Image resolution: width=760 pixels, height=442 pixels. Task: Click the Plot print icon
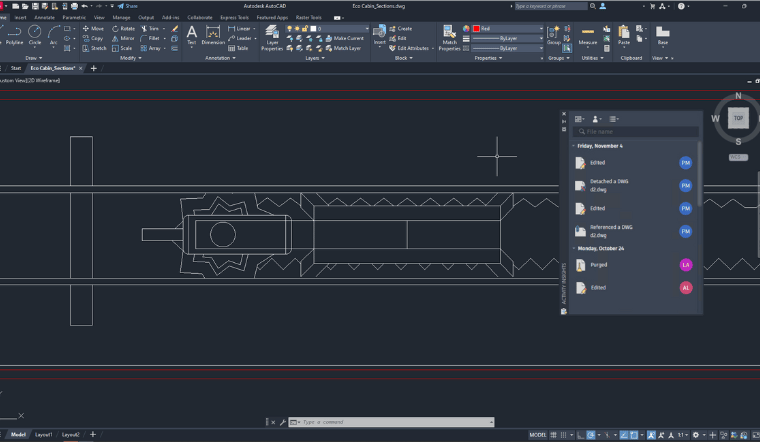tap(74, 6)
